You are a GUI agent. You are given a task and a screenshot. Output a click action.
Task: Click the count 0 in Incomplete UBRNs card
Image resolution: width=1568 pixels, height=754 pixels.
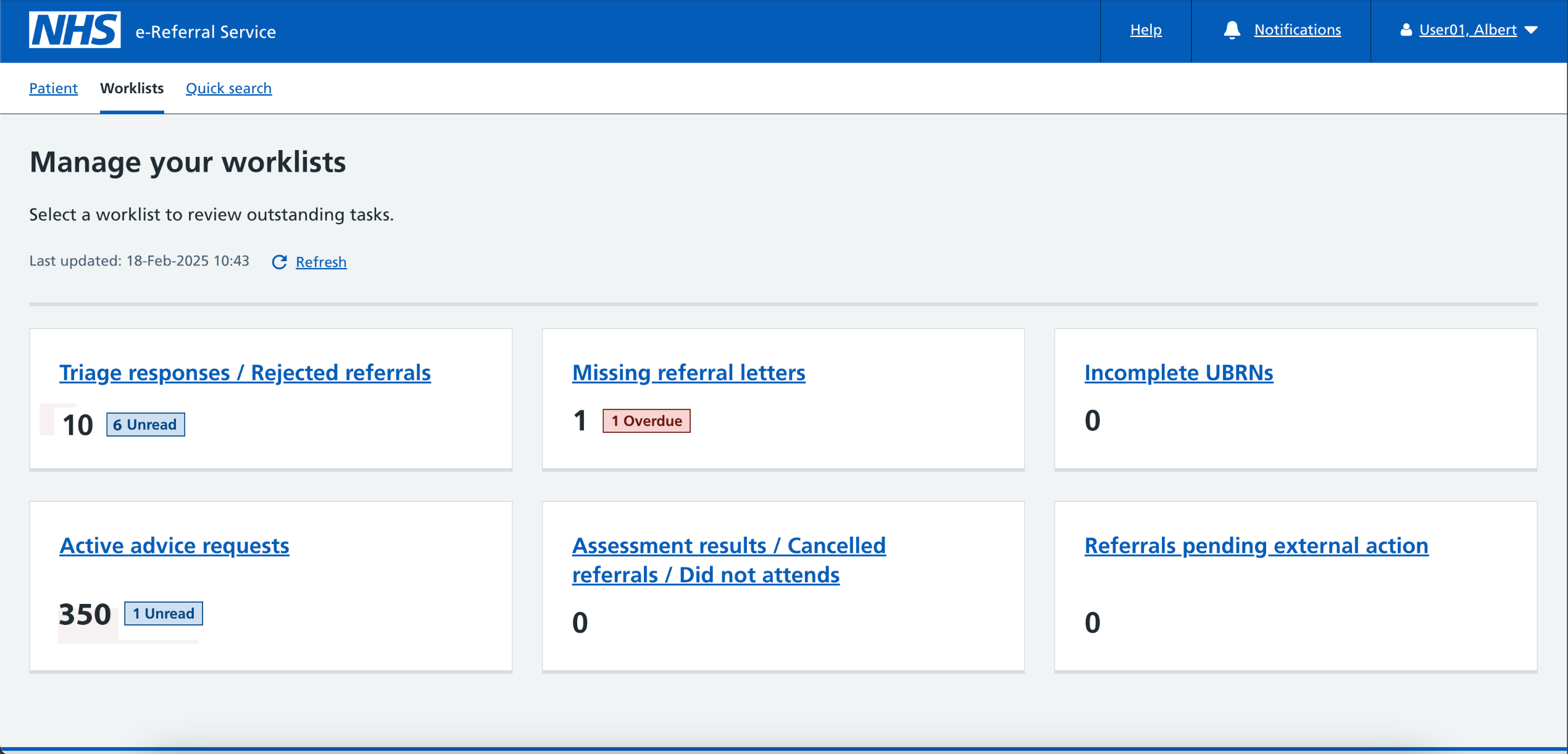click(x=1092, y=421)
